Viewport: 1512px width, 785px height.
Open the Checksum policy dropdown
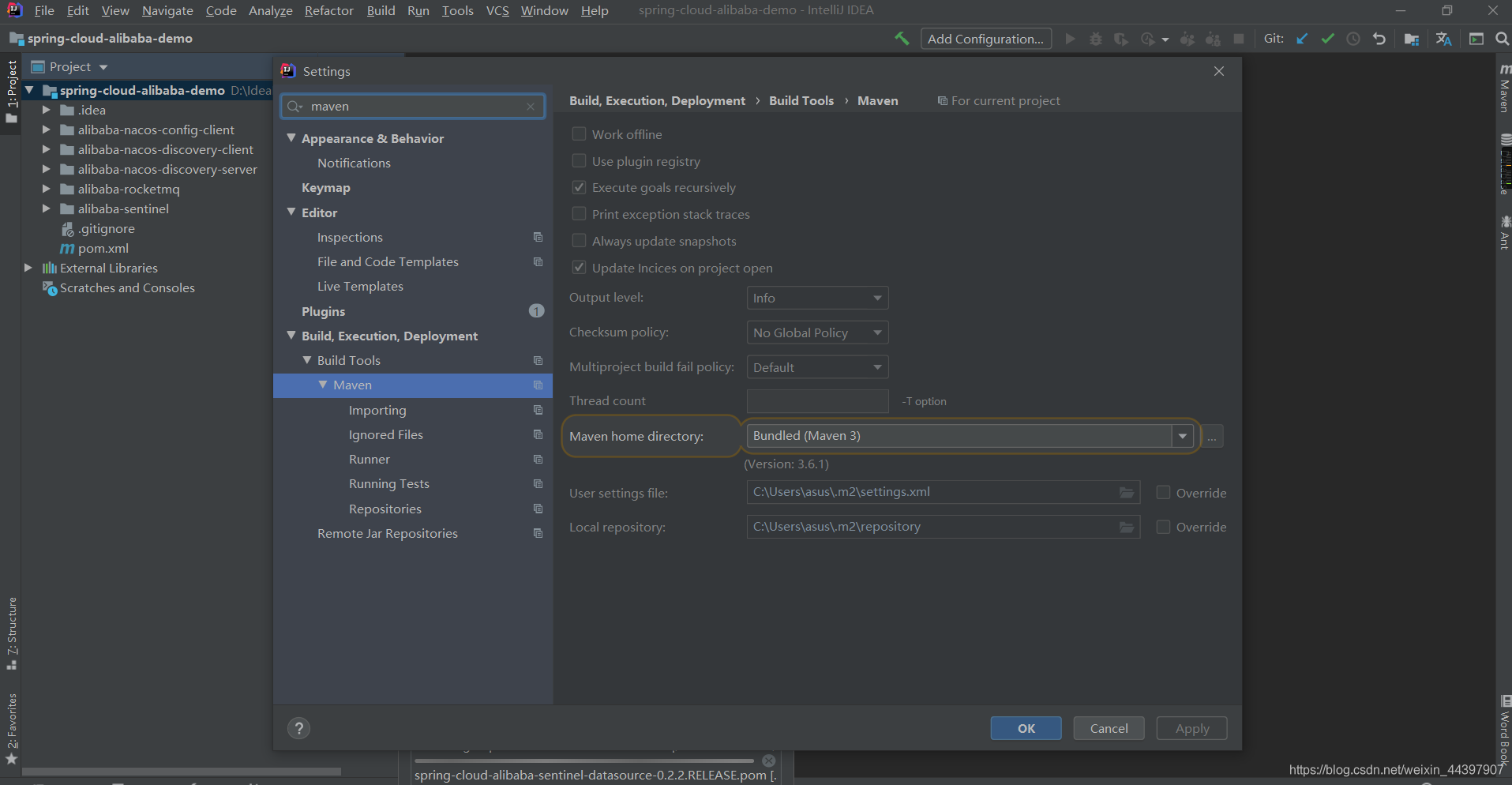point(817,332)
